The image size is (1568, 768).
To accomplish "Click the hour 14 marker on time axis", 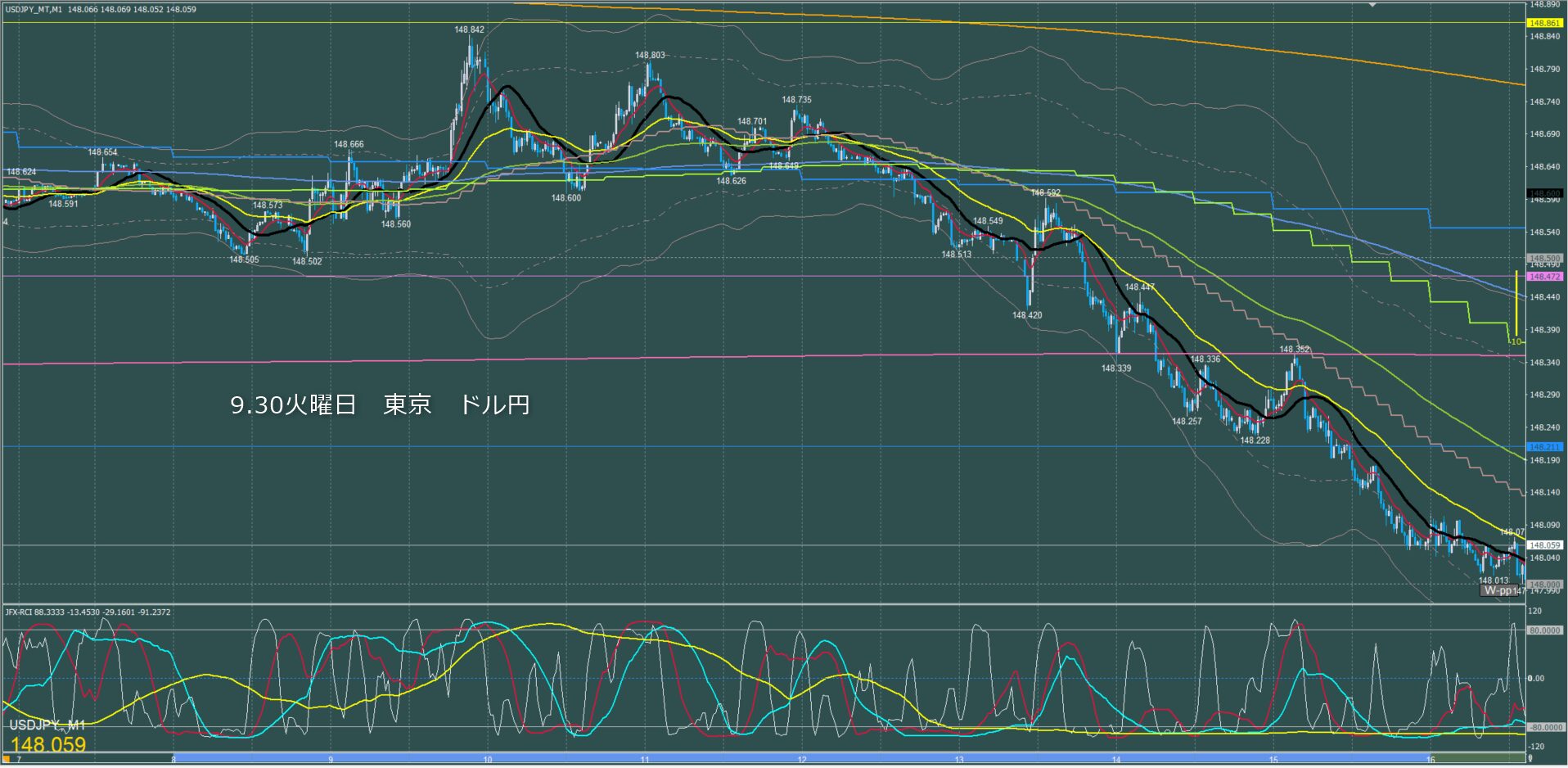I will click(1116, 760).
